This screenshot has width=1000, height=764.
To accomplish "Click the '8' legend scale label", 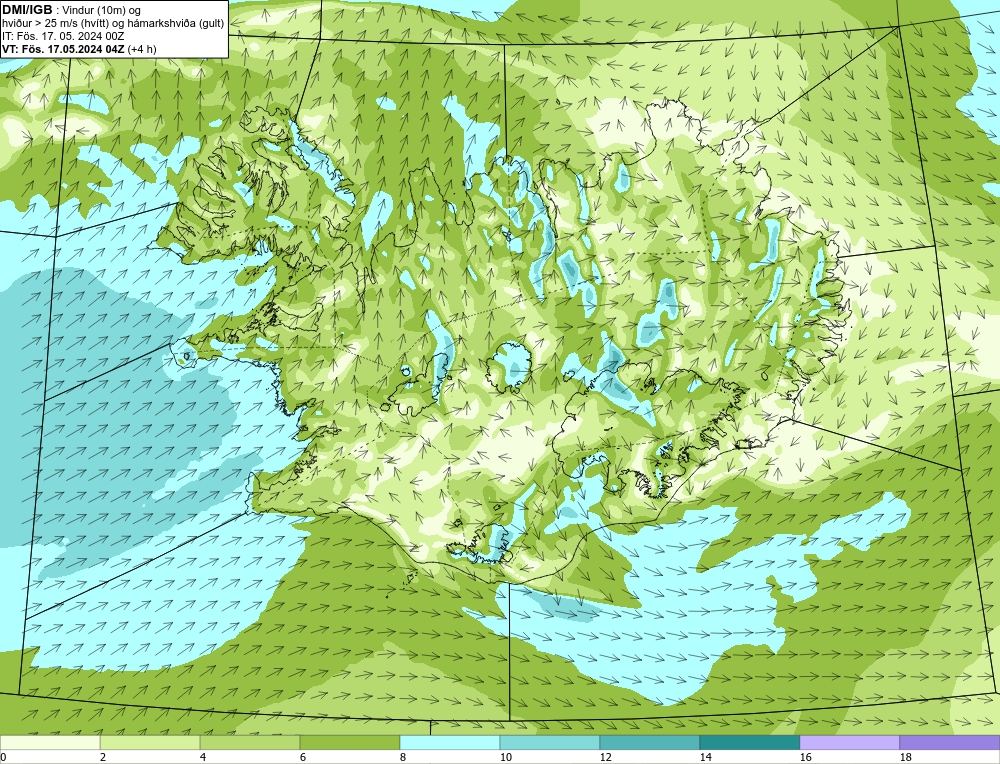I will 403,757.
